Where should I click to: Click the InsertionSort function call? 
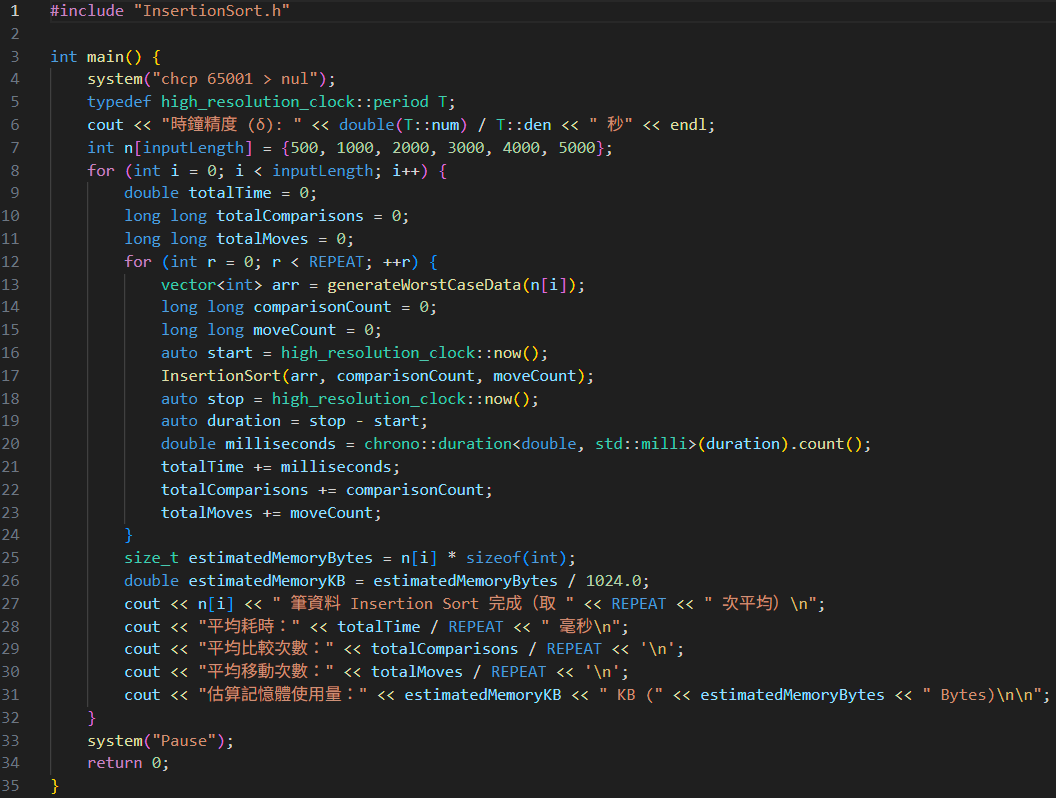220,376
